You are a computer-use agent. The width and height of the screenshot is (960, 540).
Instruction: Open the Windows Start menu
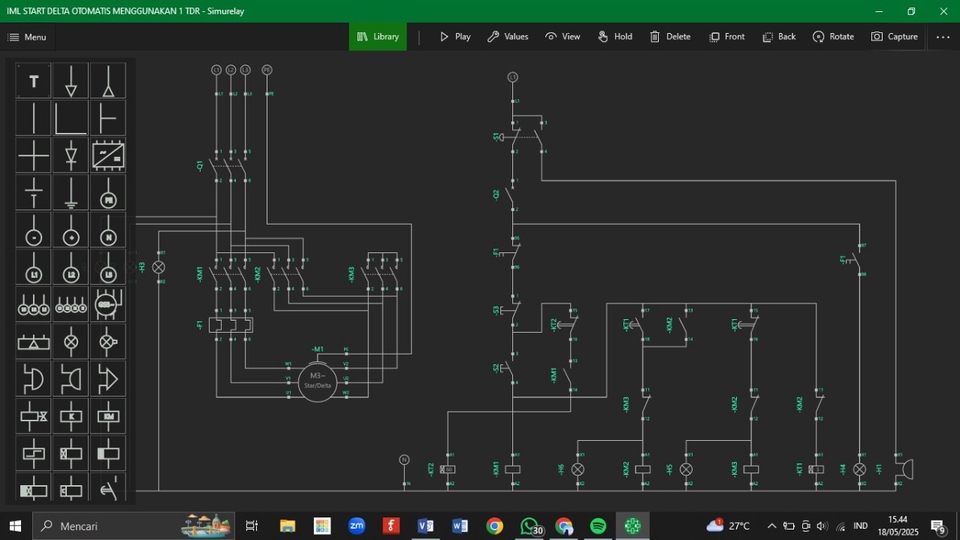click(15, 526)
